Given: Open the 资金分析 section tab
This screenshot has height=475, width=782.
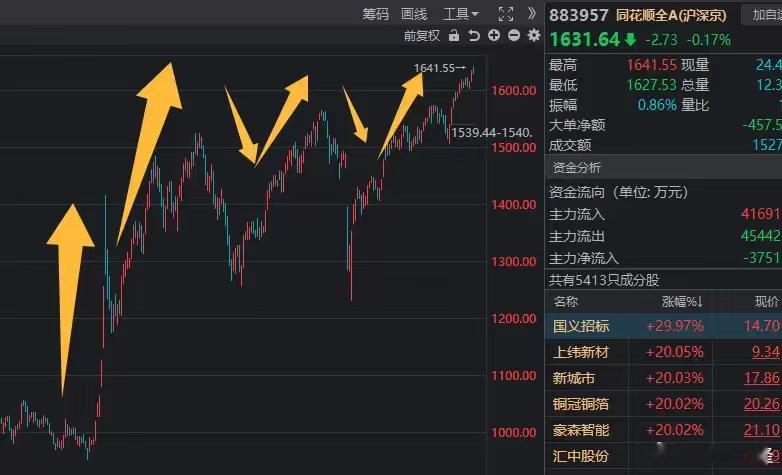Looking at the screenshot, I should (577, 168).
